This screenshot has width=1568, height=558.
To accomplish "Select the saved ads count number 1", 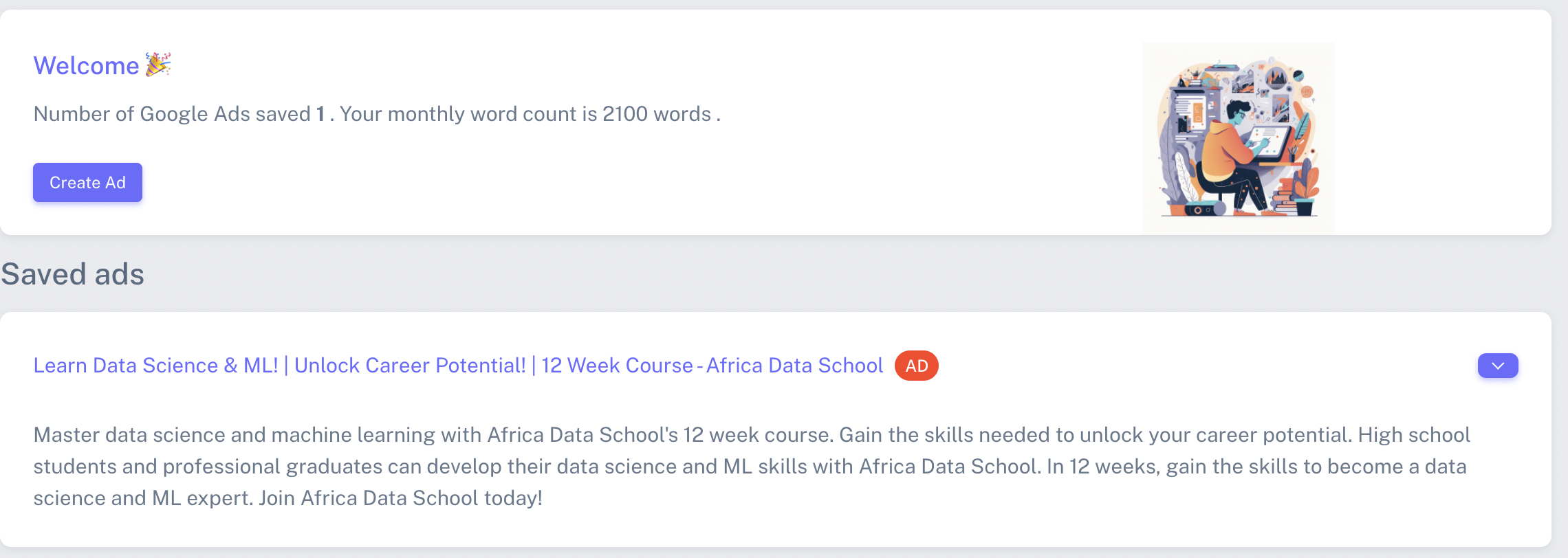I will click(x=320, y=114).
